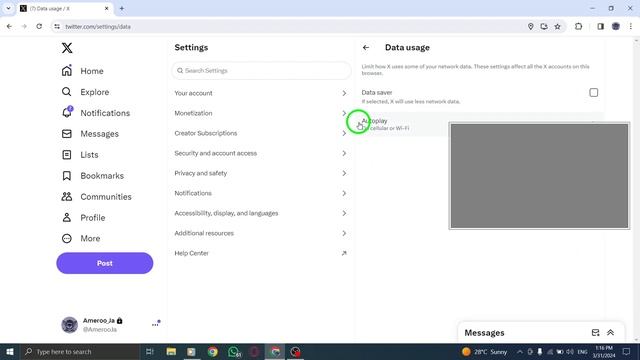The image size is (640, 360).
Task: Open Your account settings
Action: point(260,93)
